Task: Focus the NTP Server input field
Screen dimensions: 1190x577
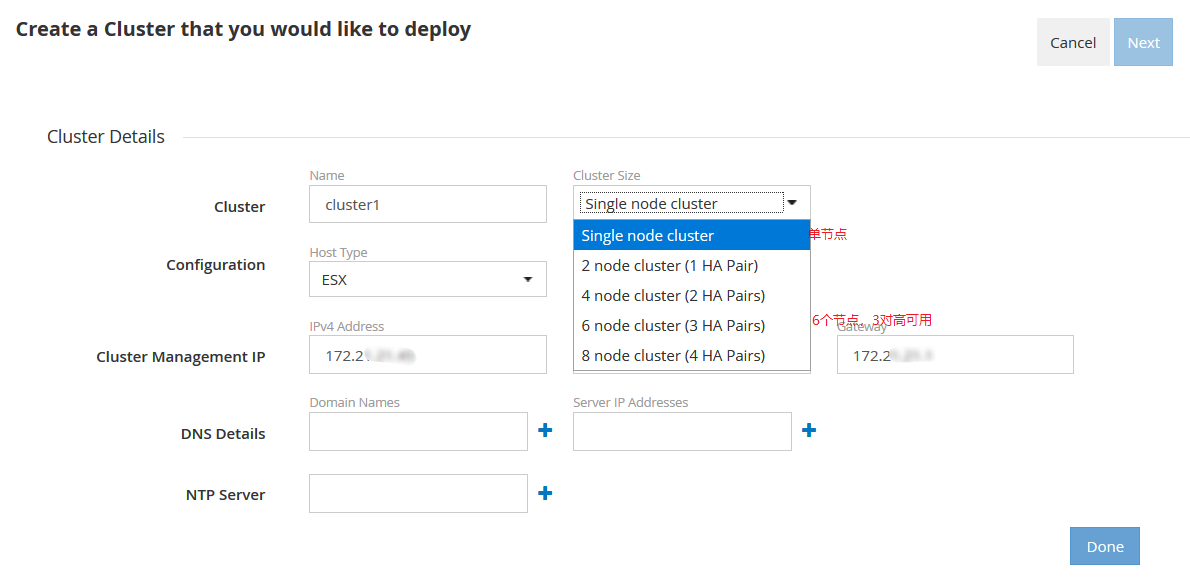Action: (x=418, y=494)
